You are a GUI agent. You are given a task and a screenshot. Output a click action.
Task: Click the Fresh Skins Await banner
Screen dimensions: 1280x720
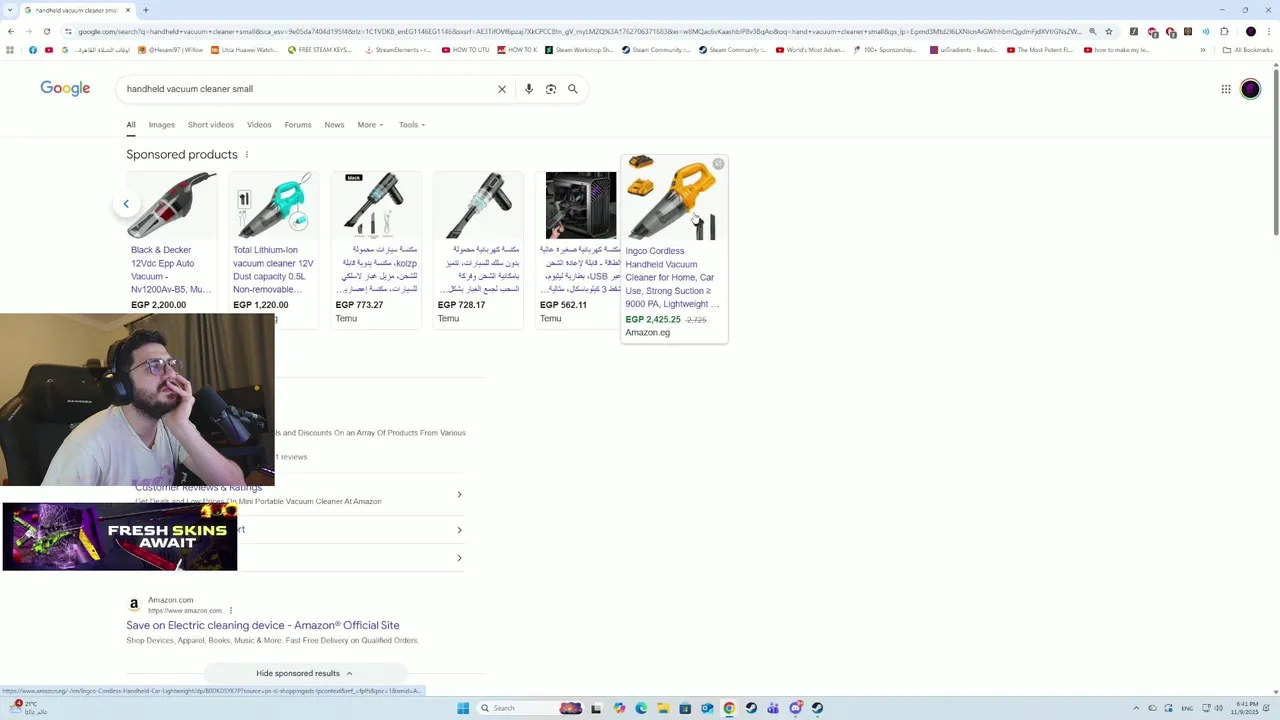[x=120, y=537]
